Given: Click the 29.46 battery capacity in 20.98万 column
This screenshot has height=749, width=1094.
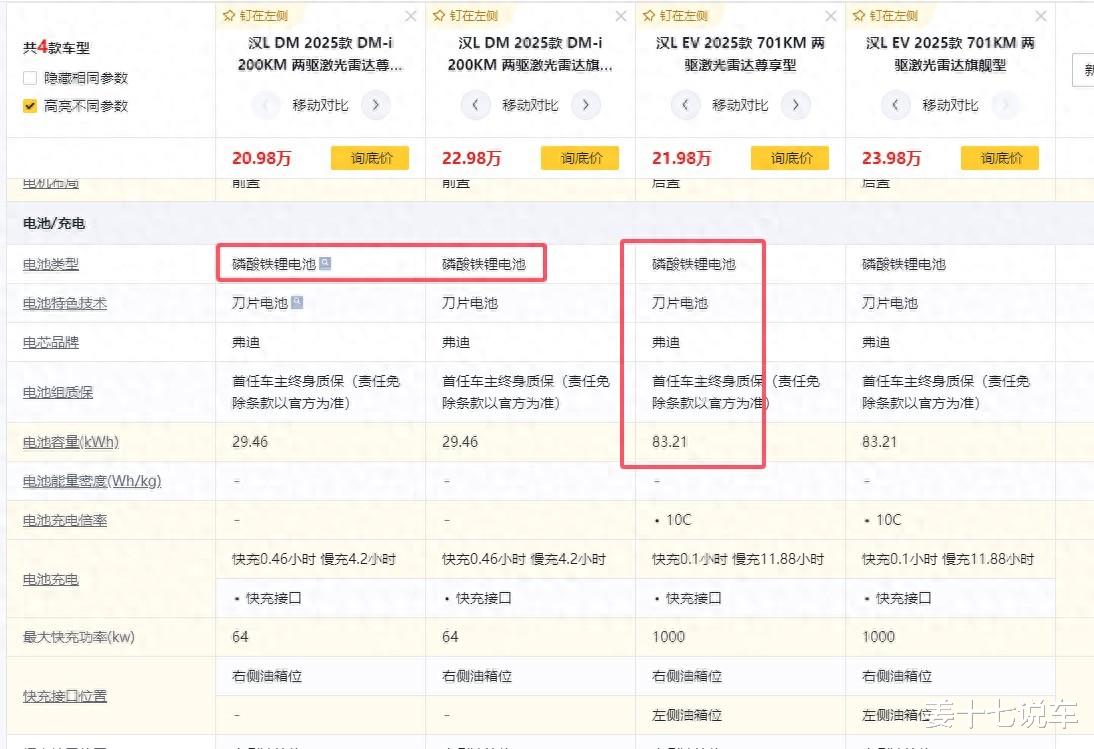Looking at the screenshot, I should point(250,441).
